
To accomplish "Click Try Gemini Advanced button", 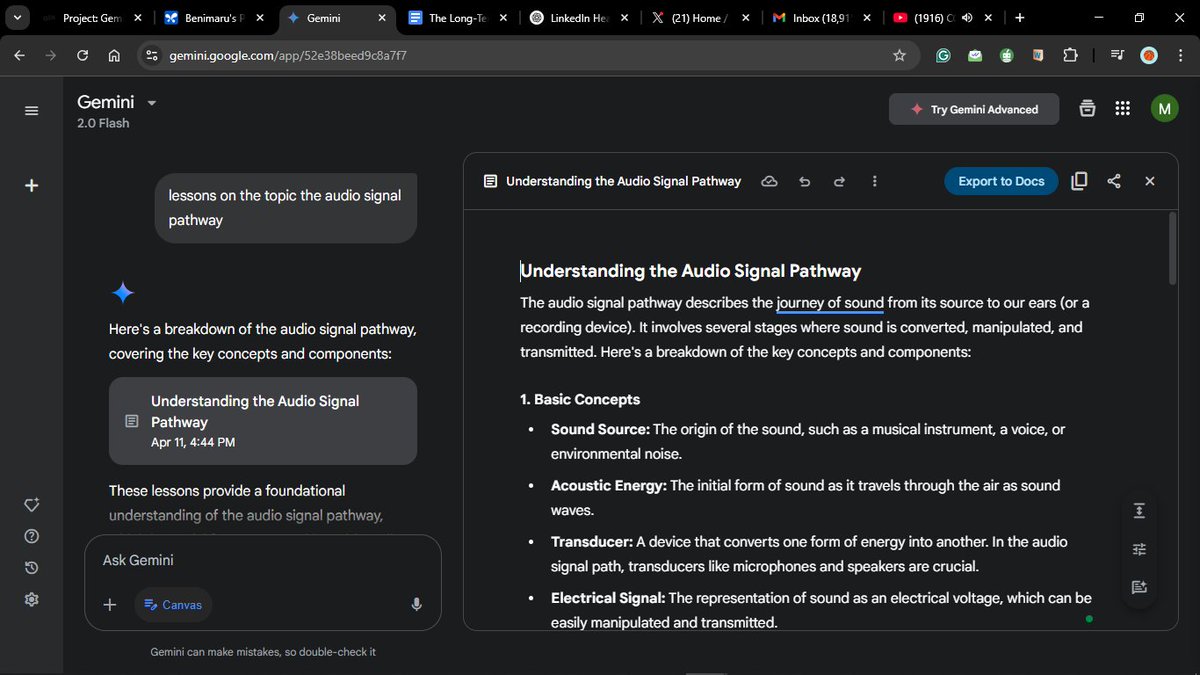I will 974,109.
